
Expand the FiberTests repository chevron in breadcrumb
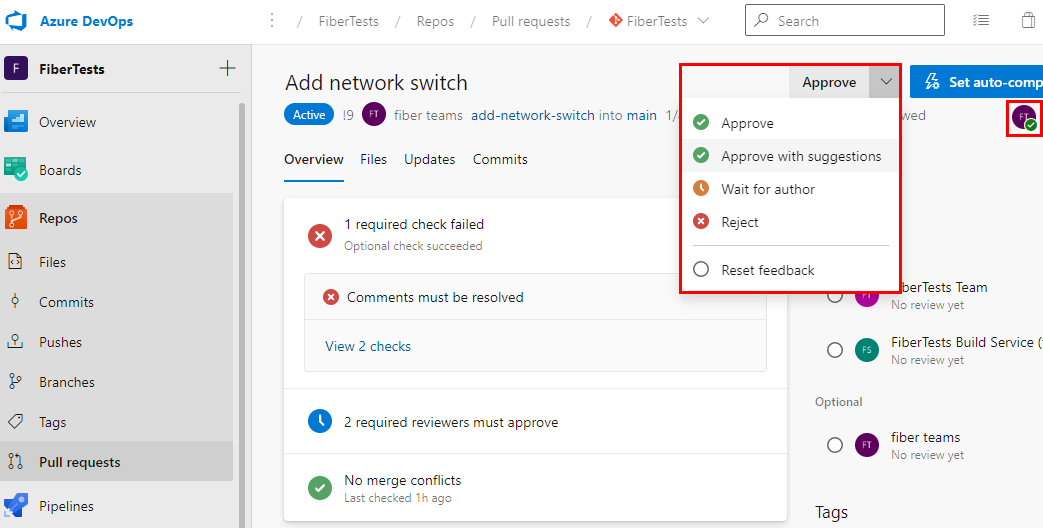(x=703, y=21)
